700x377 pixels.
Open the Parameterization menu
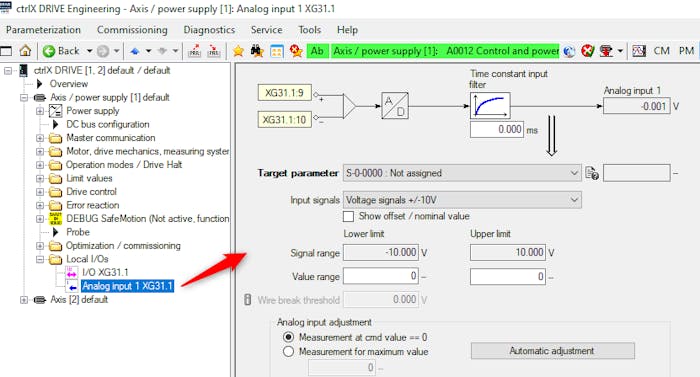(x=43, y=30)
